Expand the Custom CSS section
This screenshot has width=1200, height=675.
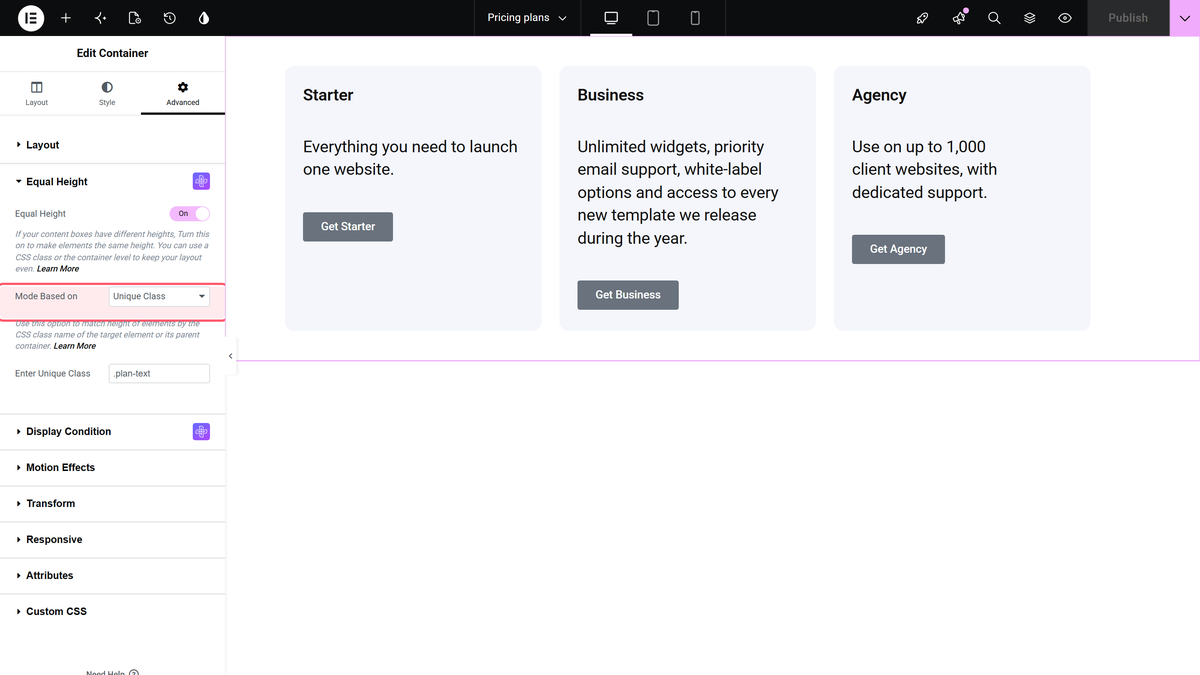[112, 612]
